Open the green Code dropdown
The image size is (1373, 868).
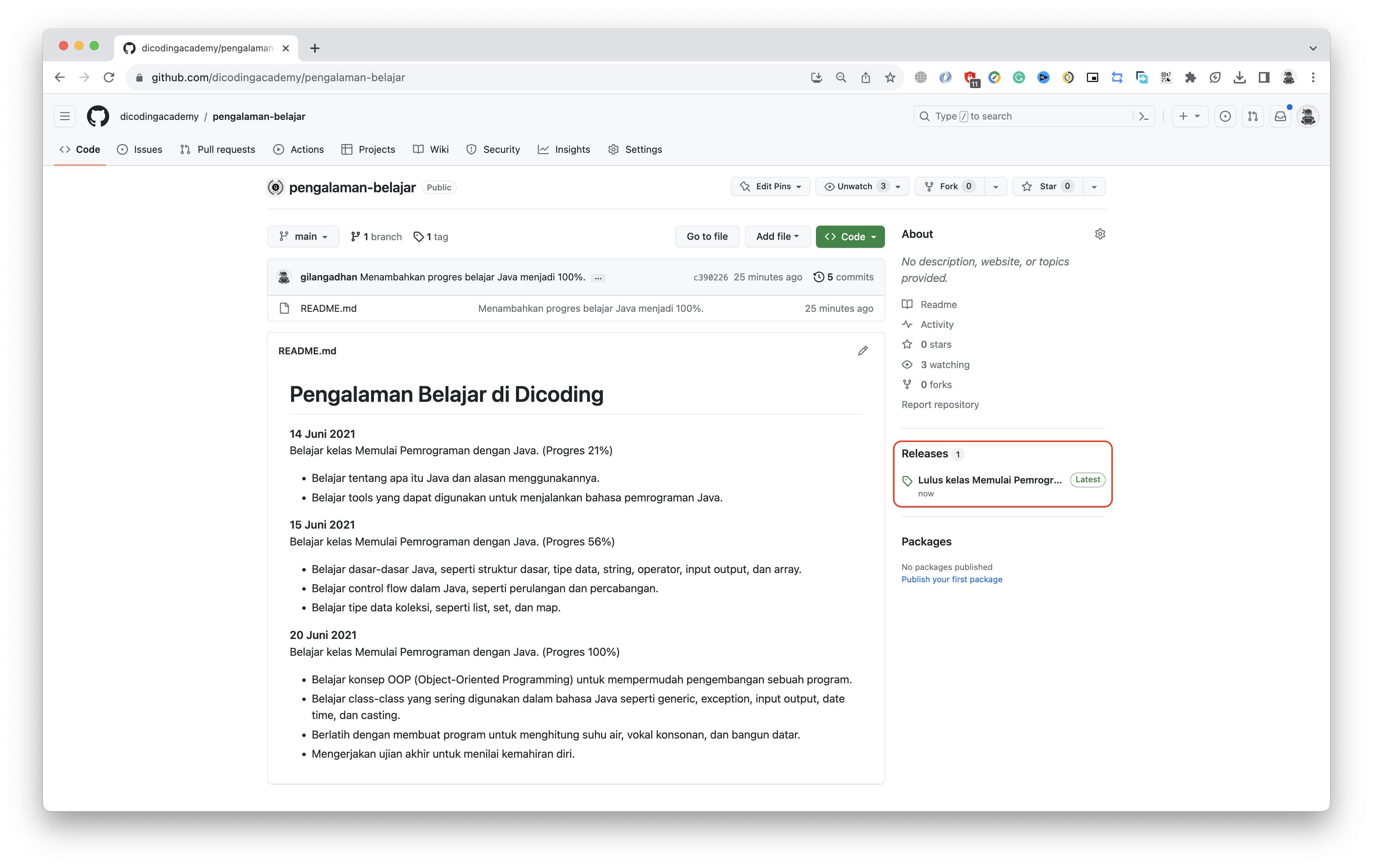(x=850, y=237)
